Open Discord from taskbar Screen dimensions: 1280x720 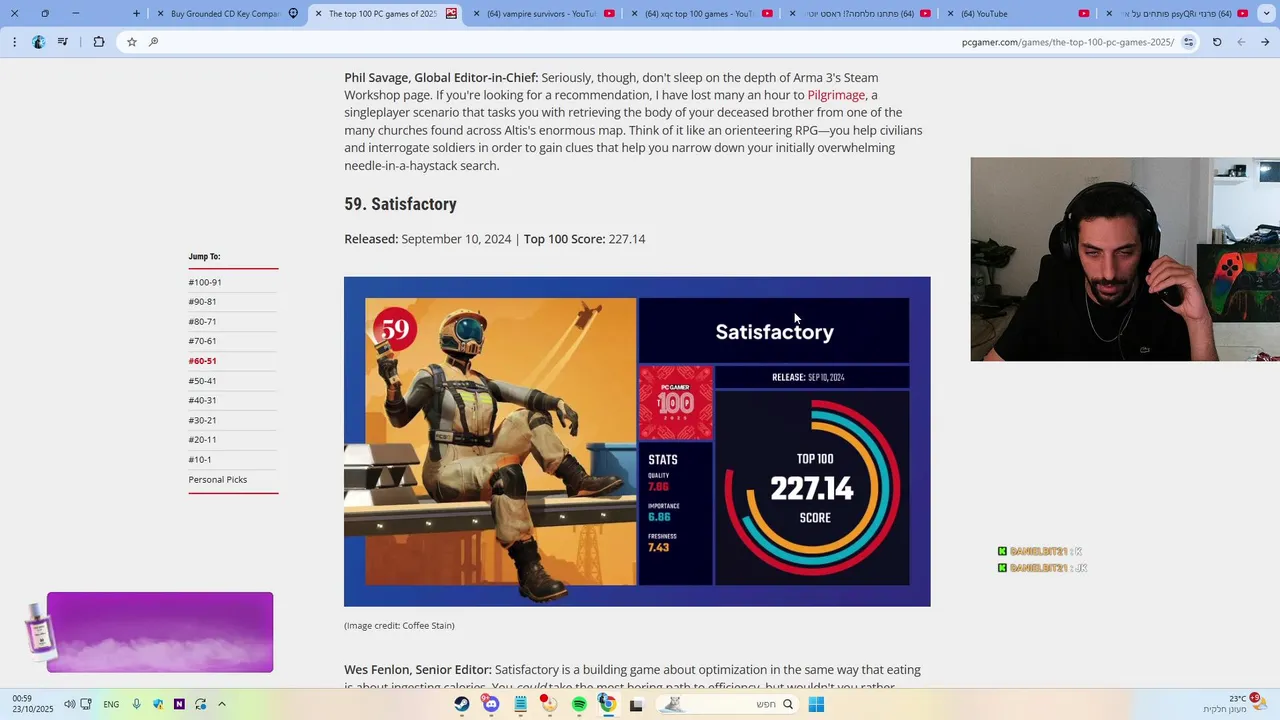pyautogui.click(x=491, y=704)
